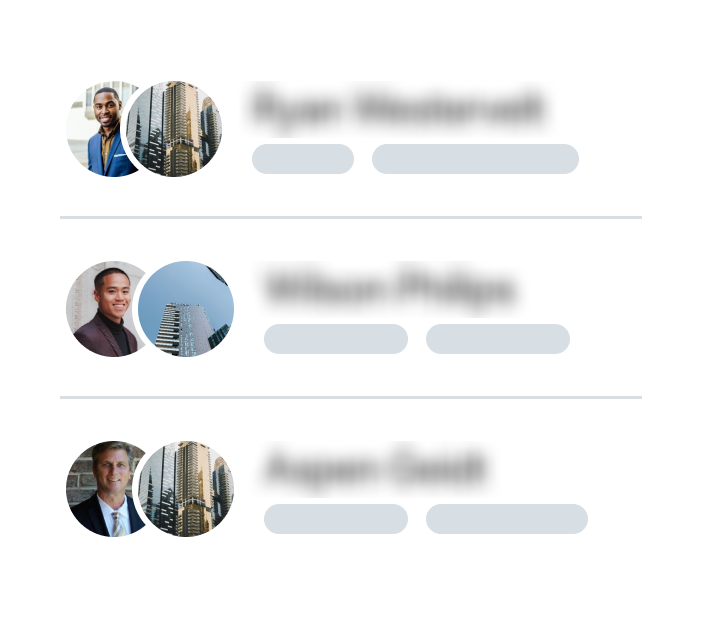Select the second row's empty area right of pills
Viewport: 702px width, 618px height.
click(606, 339)
